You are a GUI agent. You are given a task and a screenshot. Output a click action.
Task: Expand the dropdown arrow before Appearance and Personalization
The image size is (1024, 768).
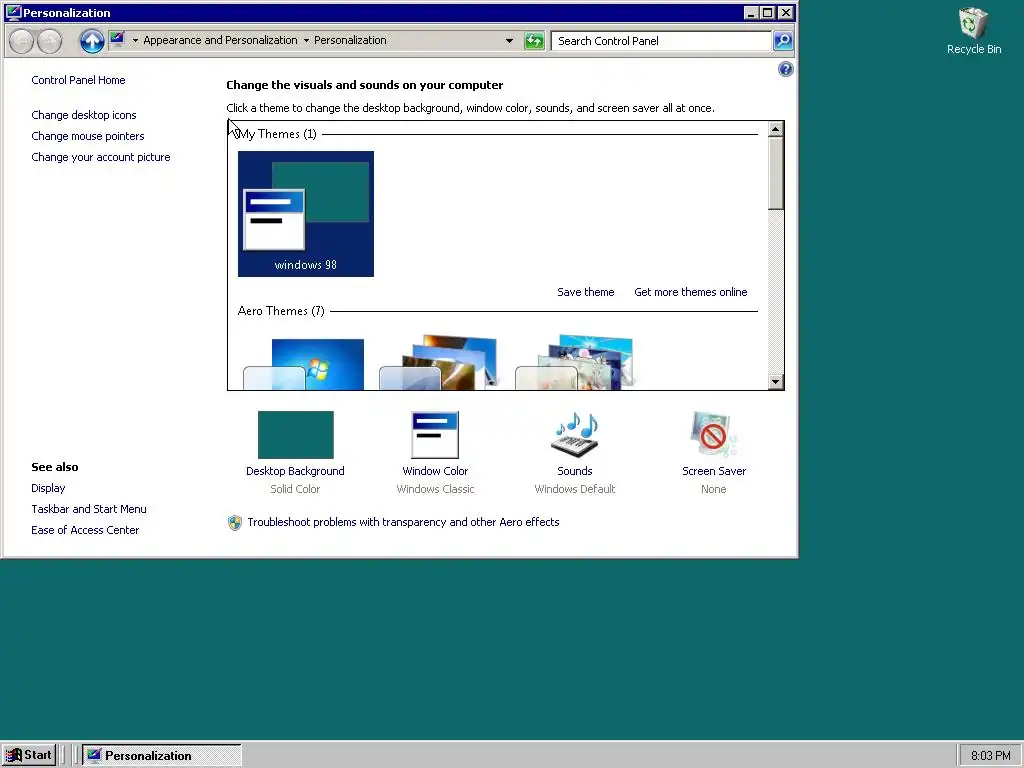(135, 40)
